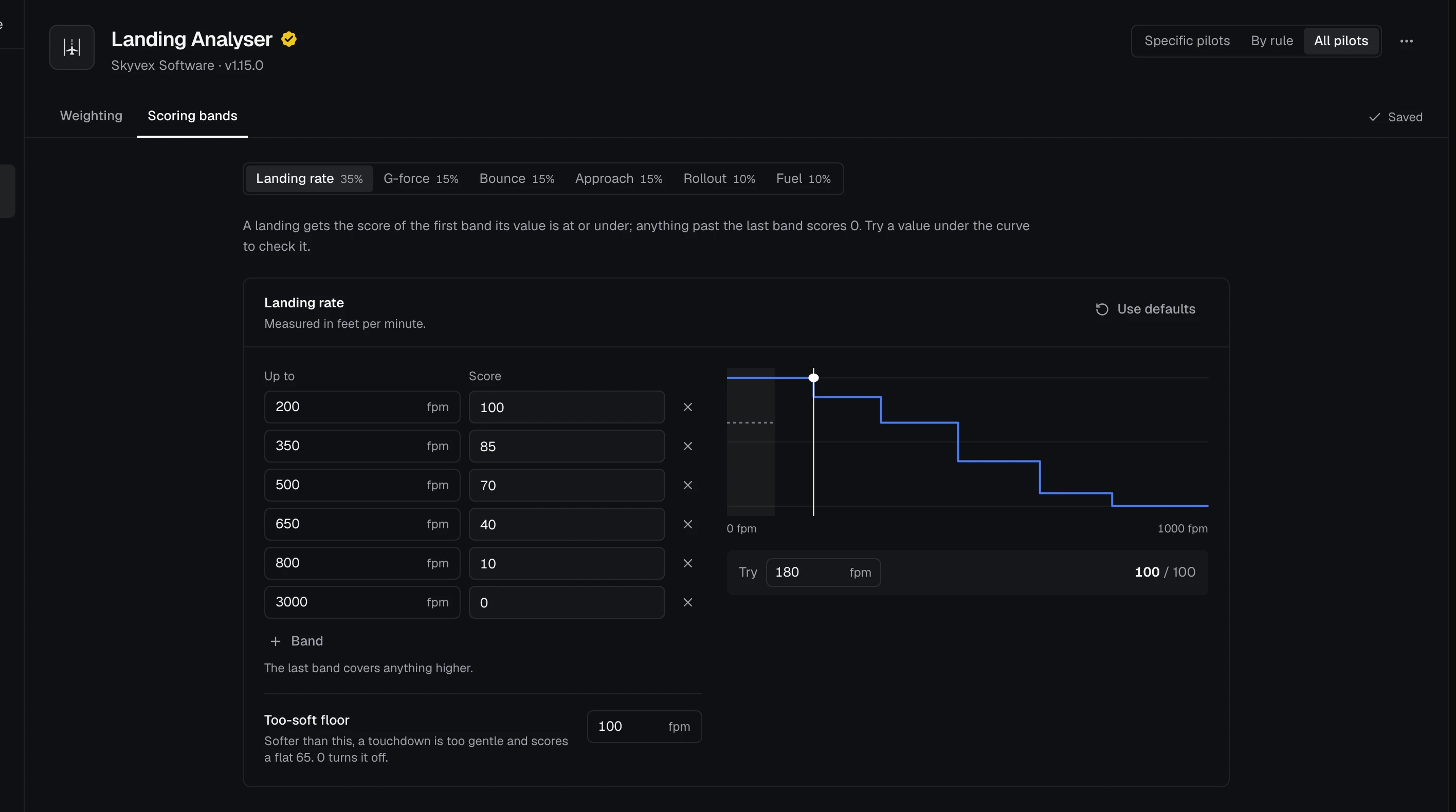Click the 800 fpm Up to field
The image size is (1456, 812).
(362, 563)
